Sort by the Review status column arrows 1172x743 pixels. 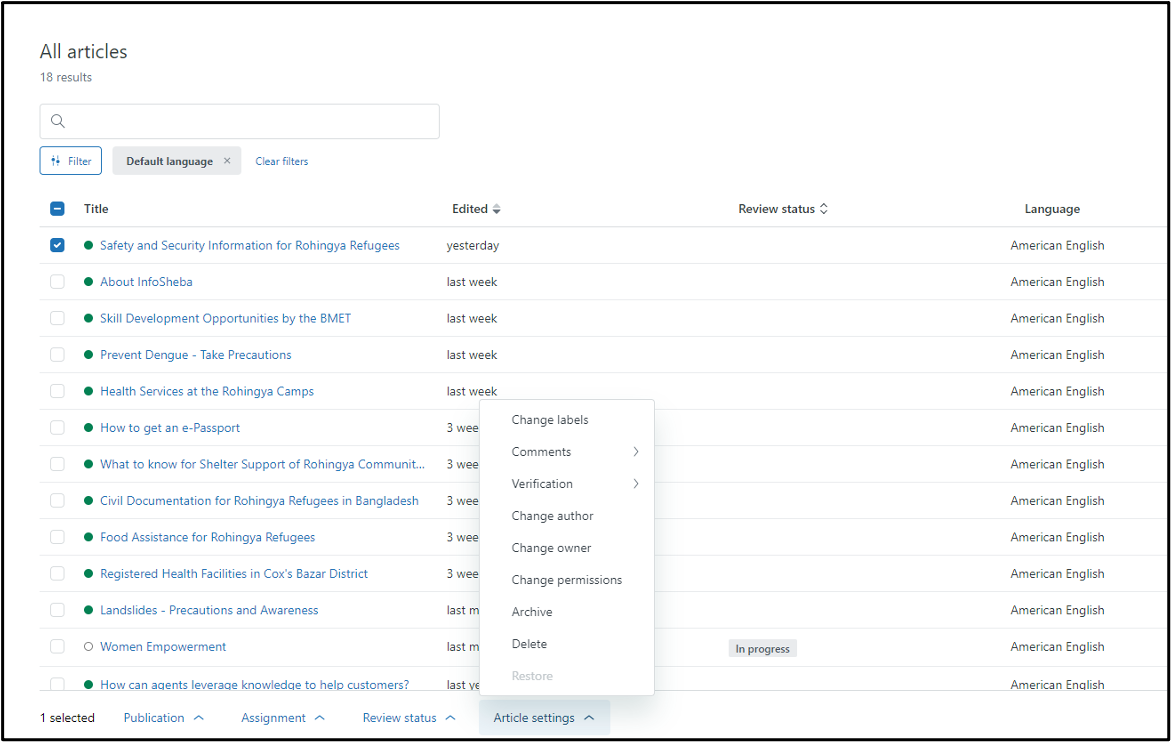click(x=824, y=209)
